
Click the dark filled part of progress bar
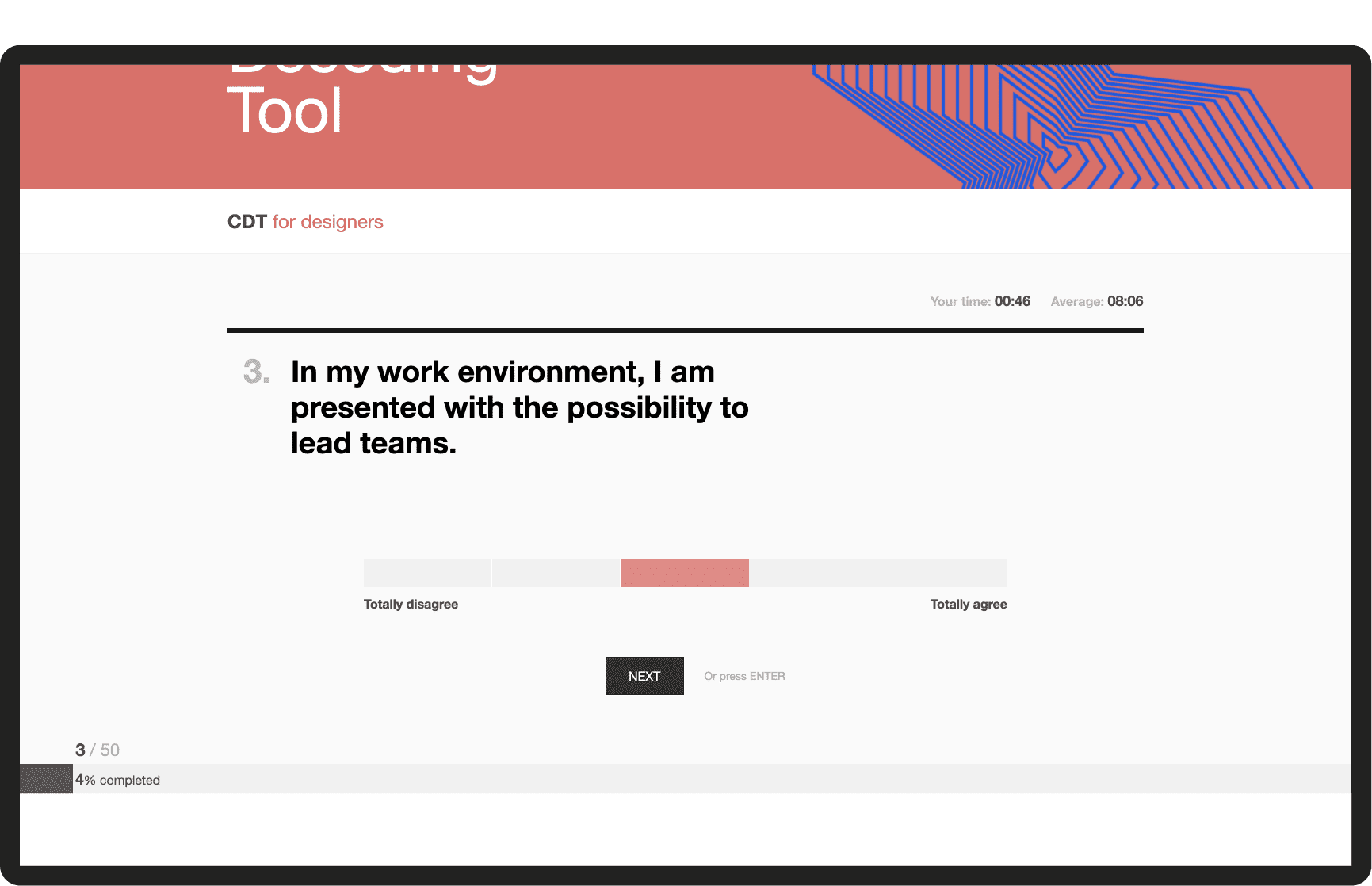tap(46, 779)
